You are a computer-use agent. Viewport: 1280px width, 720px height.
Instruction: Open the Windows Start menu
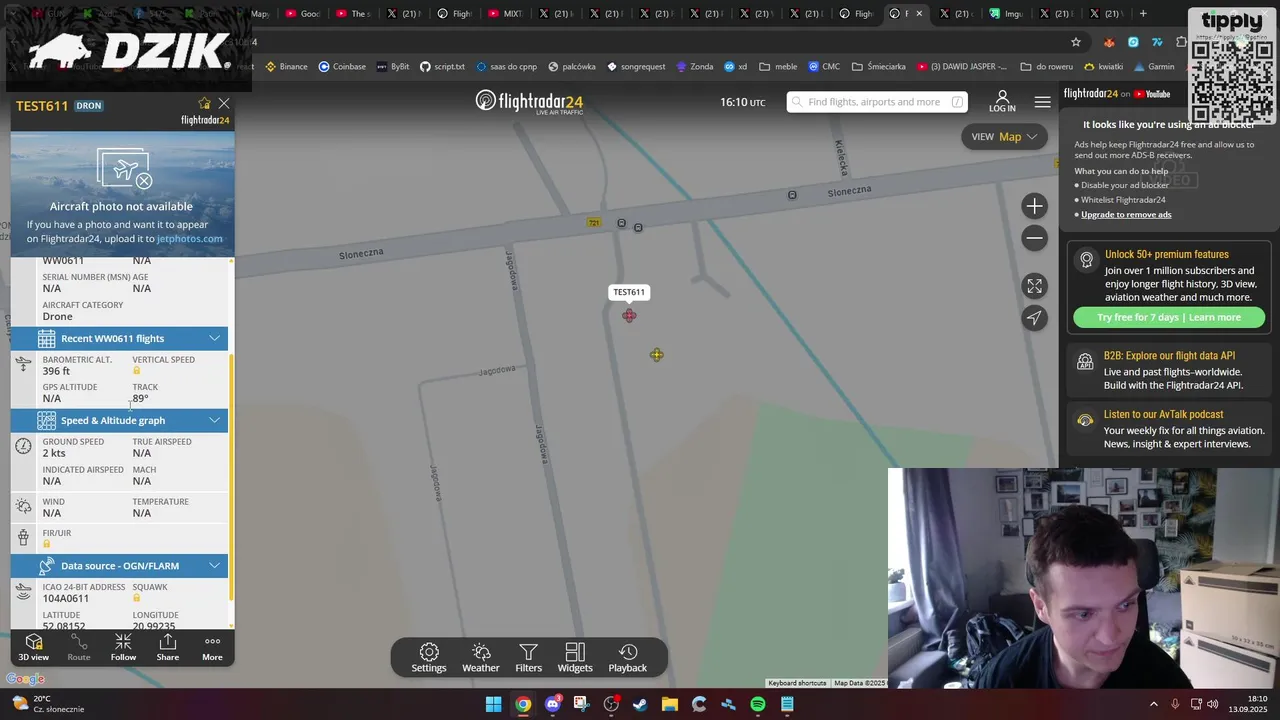493,704
